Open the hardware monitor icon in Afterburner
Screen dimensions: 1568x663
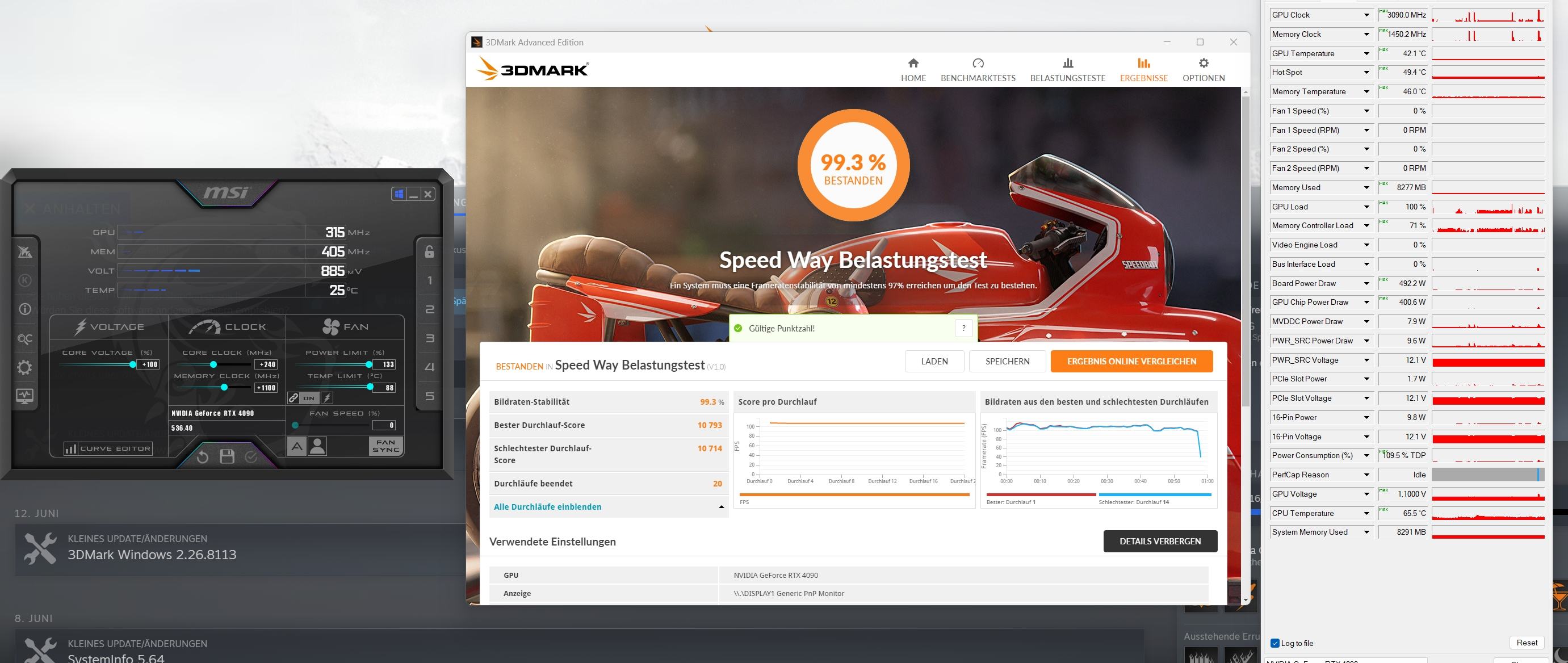(x=25, y=396)
